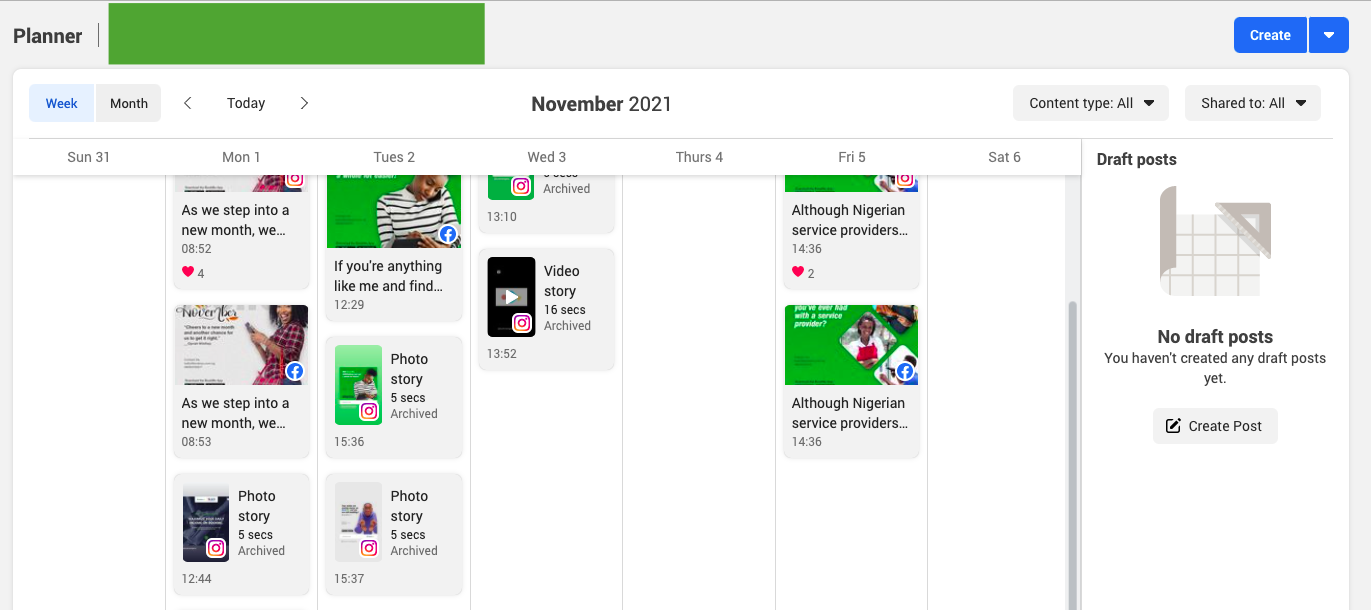Jump to today with the Today button

(x=245, y=102)
